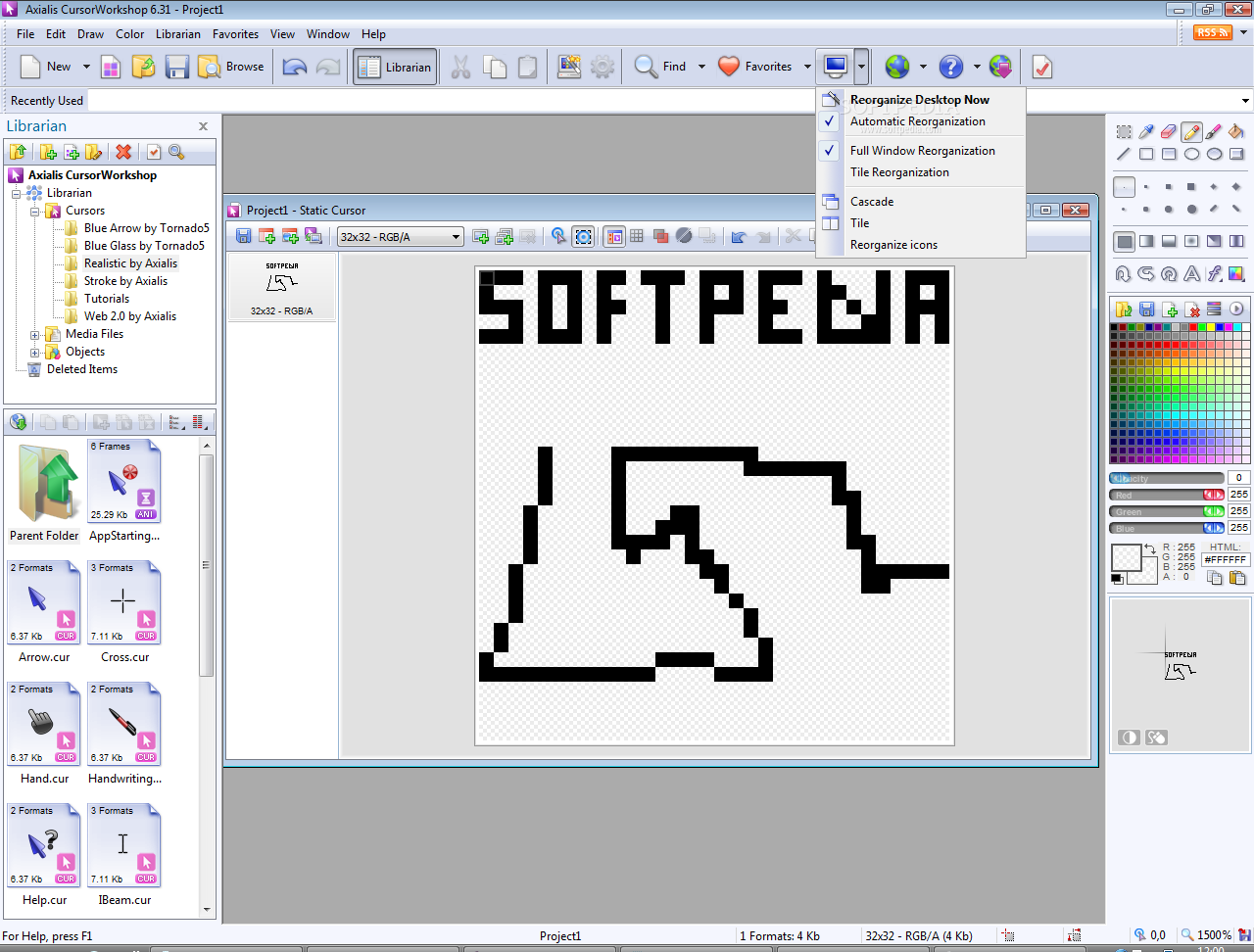Toggle the preview black and white background button
The width and height of the screenshot is (1254, 952).
(x=1129, y=738)
